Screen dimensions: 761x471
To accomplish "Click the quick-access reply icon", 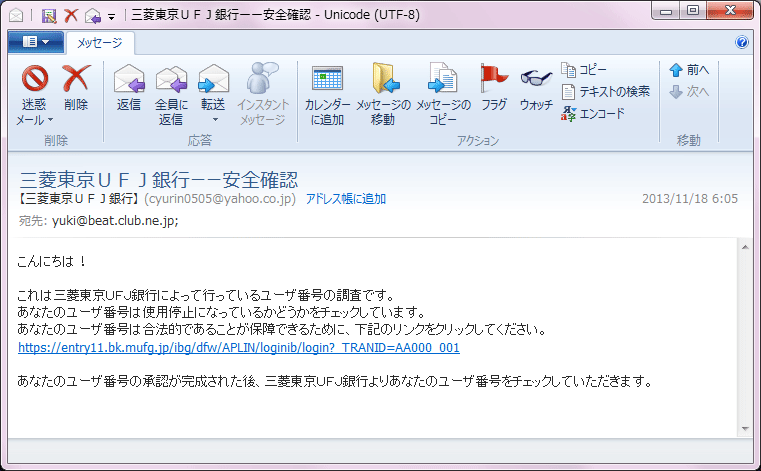I will tap(93, 16).
